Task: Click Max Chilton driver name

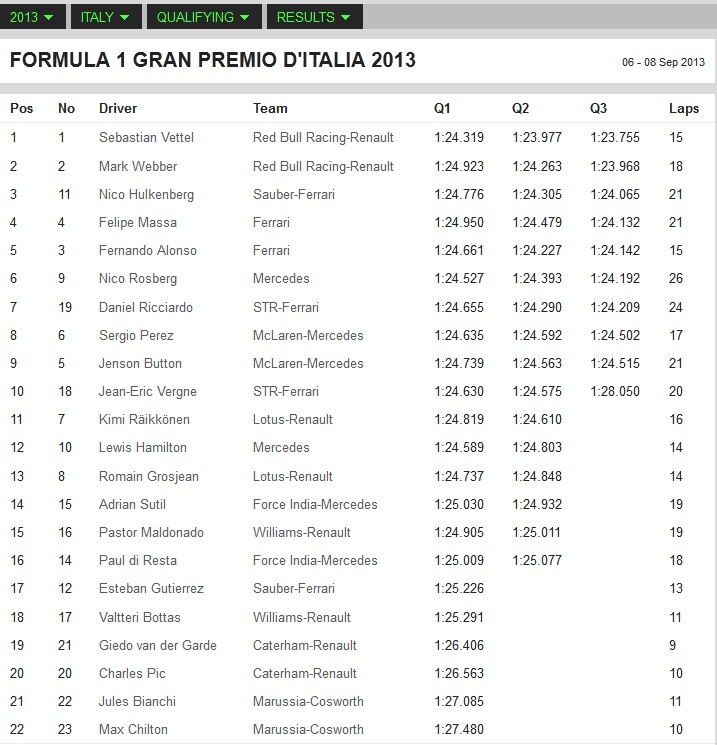Action: [x=133, y=729]
